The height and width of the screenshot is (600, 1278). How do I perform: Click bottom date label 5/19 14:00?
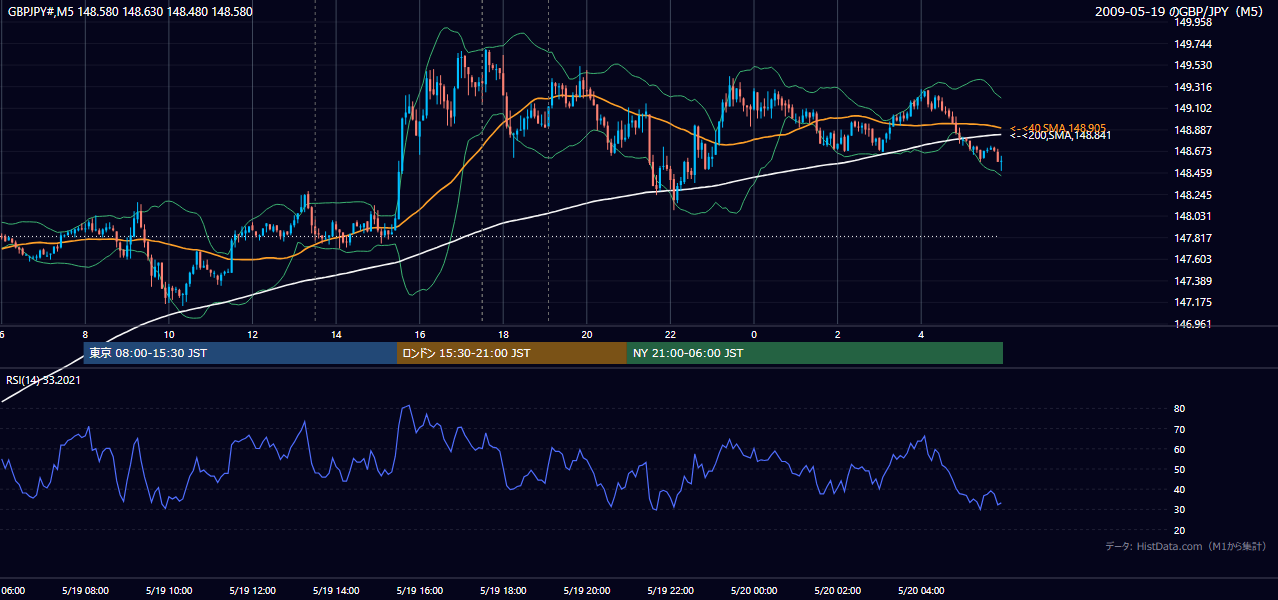point(336,590)
